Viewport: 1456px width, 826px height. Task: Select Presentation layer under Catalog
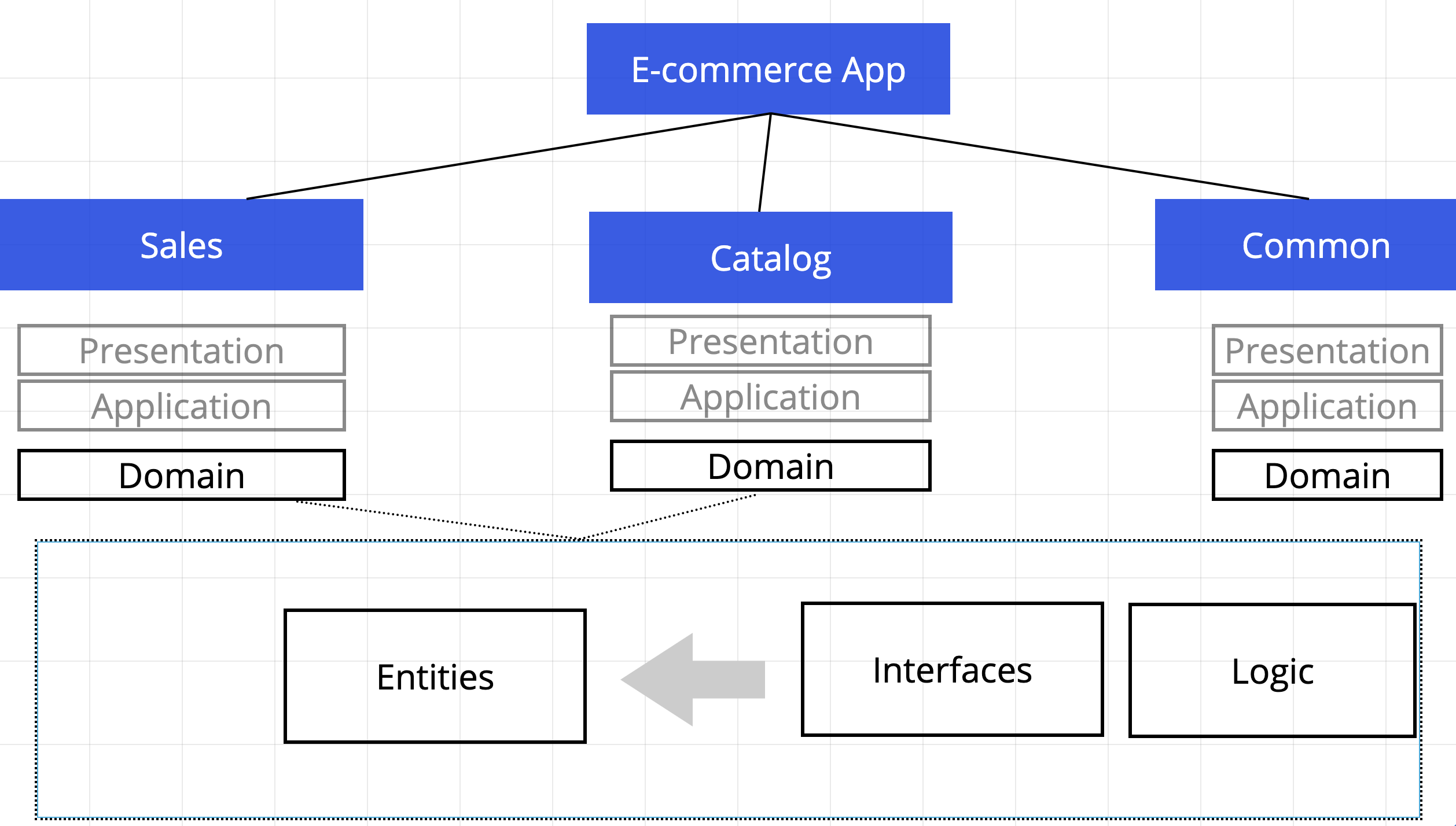click(x=770, y=341)
